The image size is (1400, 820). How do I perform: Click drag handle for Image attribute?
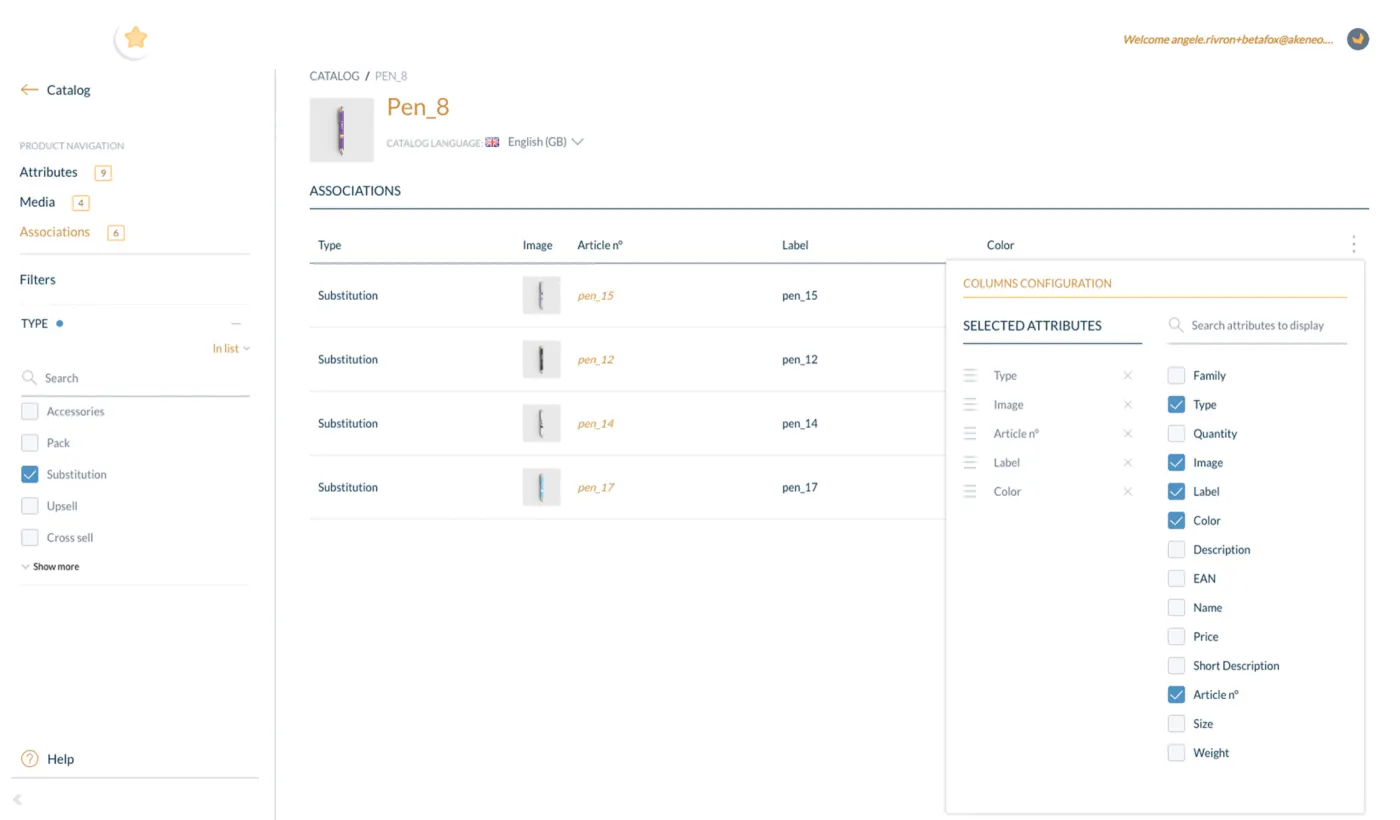pyautogui.click(x=970, y=405)
